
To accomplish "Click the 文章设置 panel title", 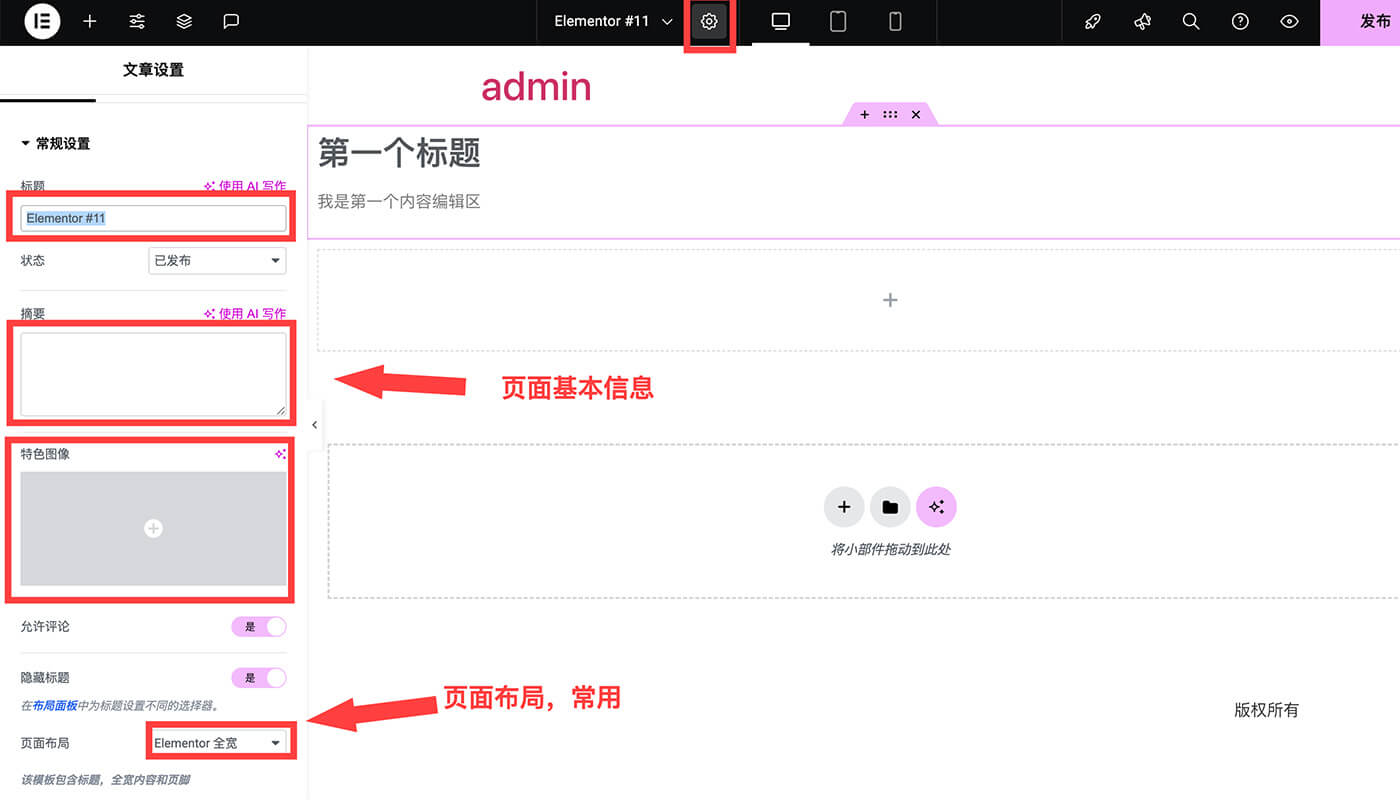I will (x=153, y=70).
